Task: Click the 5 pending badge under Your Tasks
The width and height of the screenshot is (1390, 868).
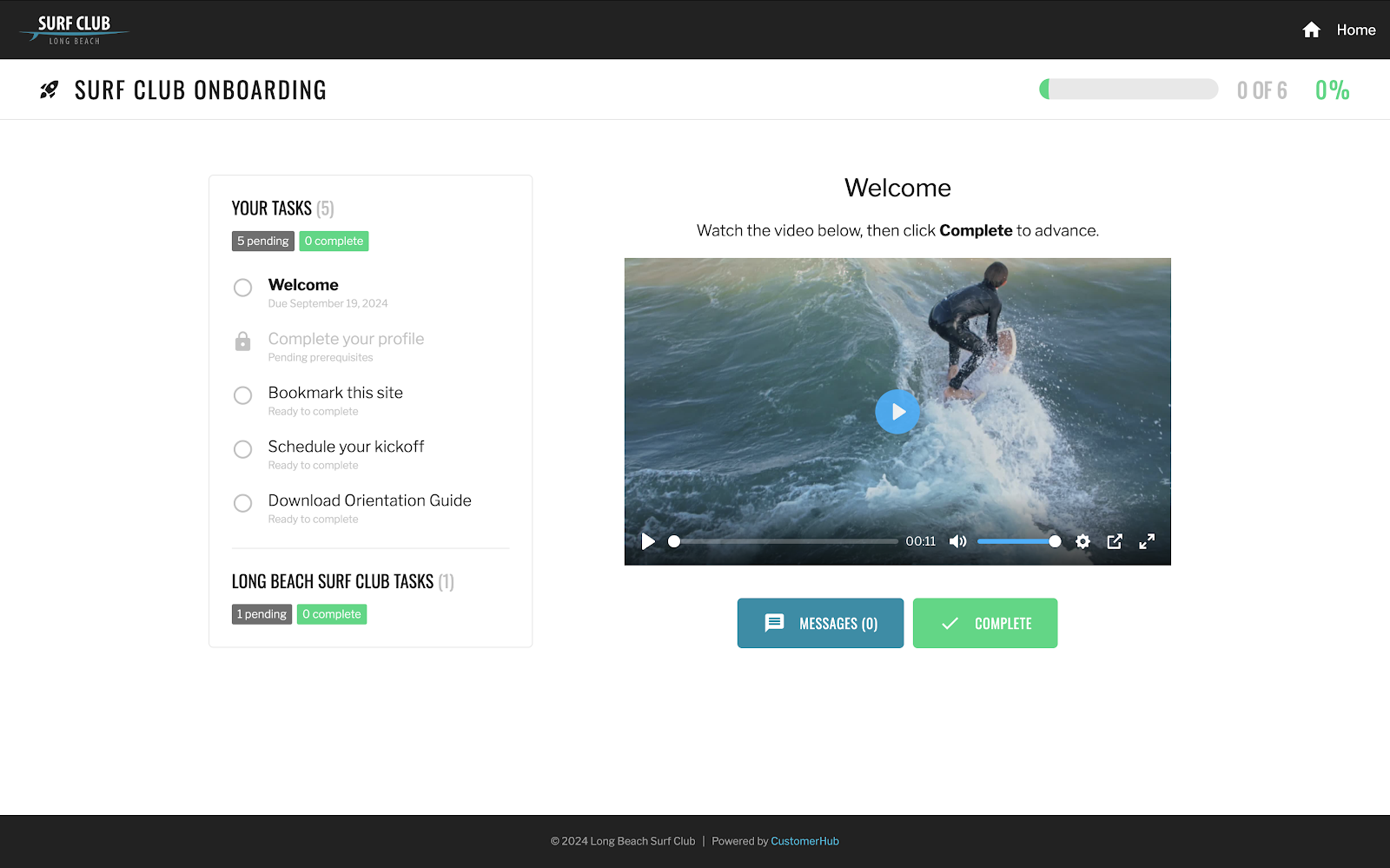Action: coord(263,241)
